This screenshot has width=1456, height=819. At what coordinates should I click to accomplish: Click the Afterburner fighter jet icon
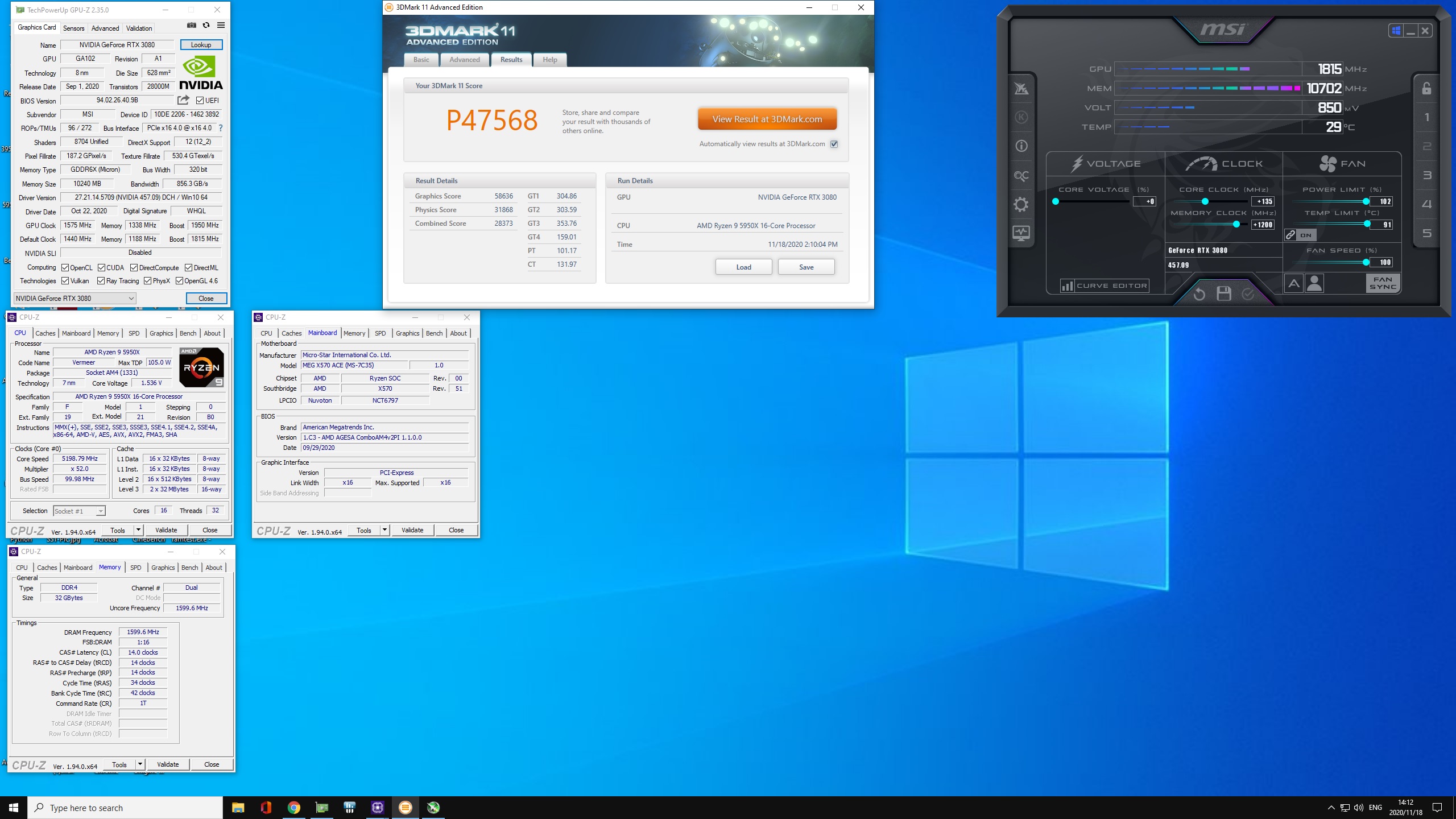coord(1021,88)
